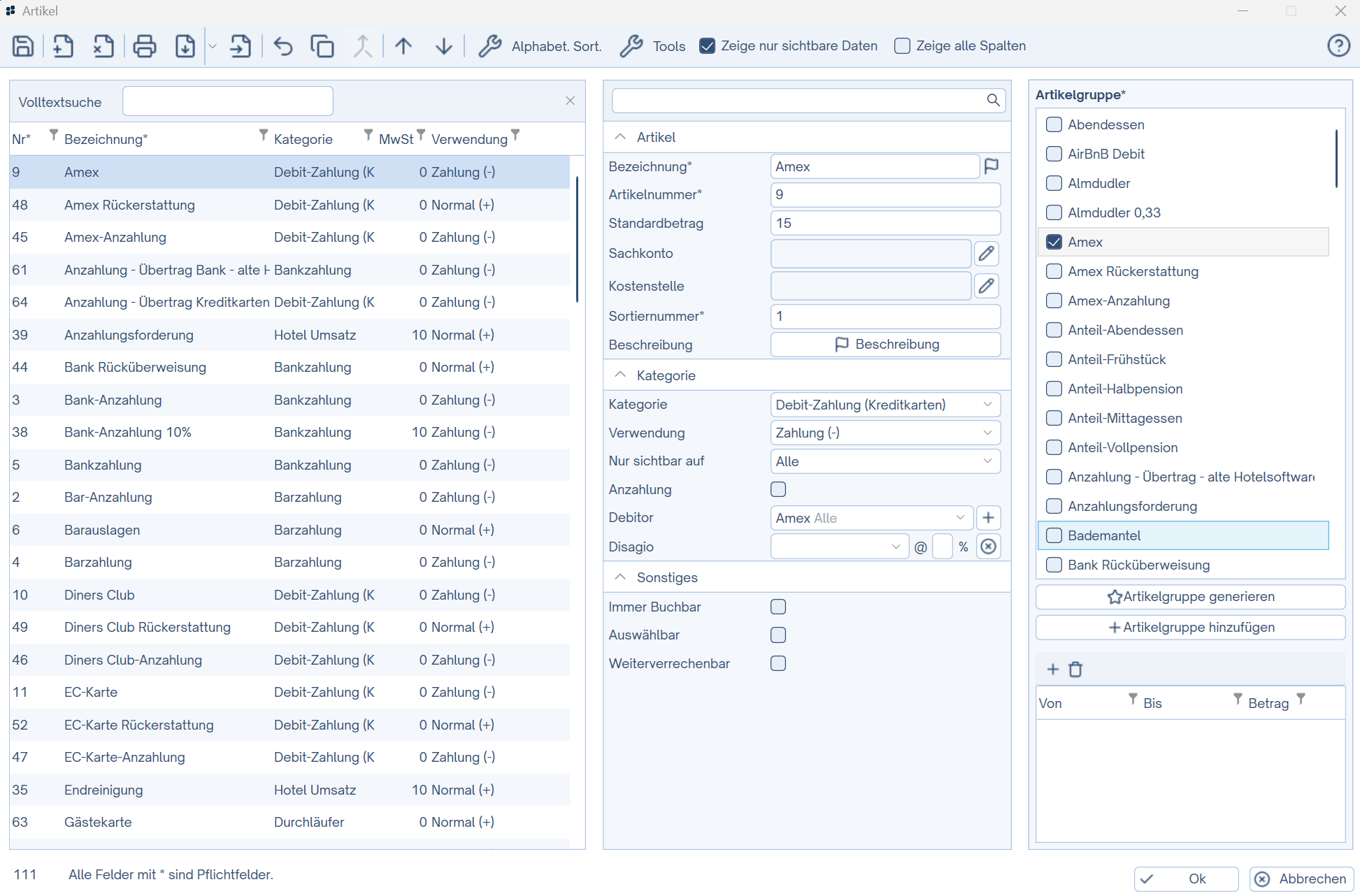Click the save disk icon in toolbar
This screenshot has width=1360, height=896.
click(23, 46)
